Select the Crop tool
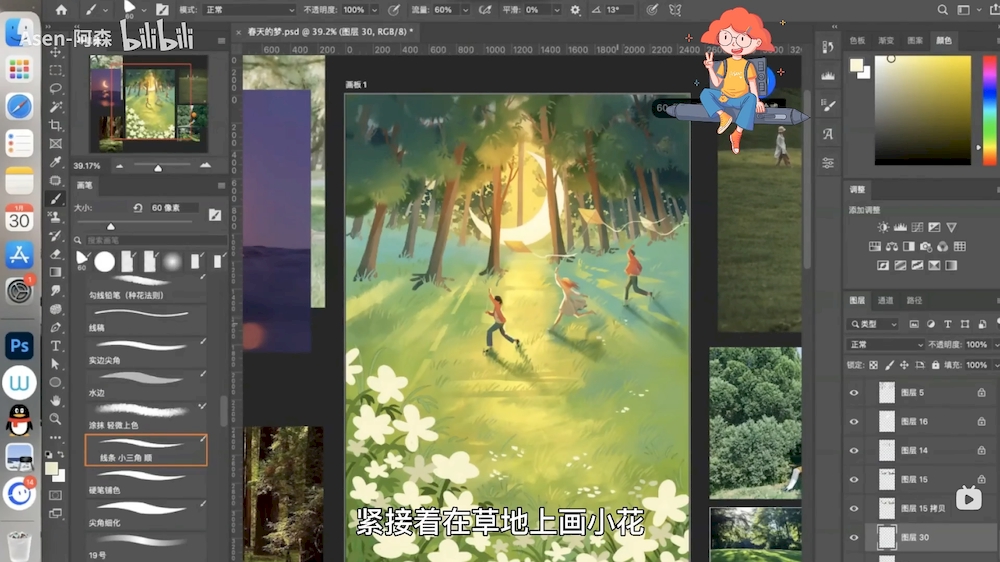Screen dimensions: 1000x562 55,125
